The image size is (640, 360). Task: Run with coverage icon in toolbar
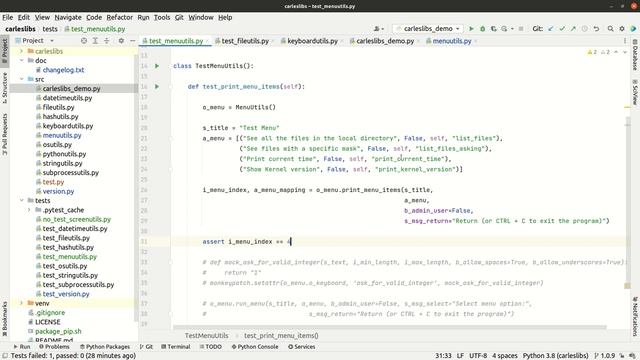493,29
